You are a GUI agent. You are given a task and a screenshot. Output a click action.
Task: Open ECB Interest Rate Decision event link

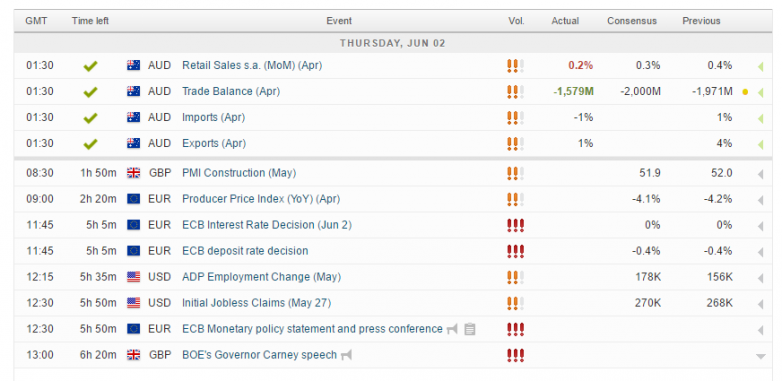coord(267,225)
